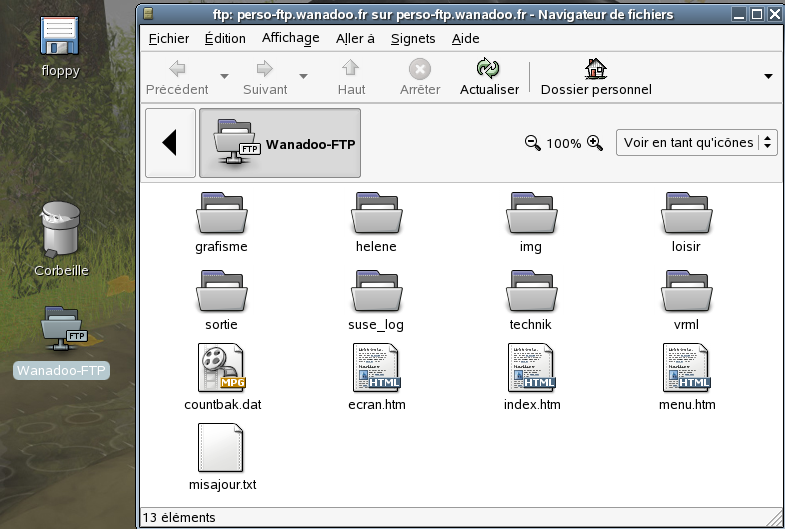Click the countbak.dat file name

point(223,404)
